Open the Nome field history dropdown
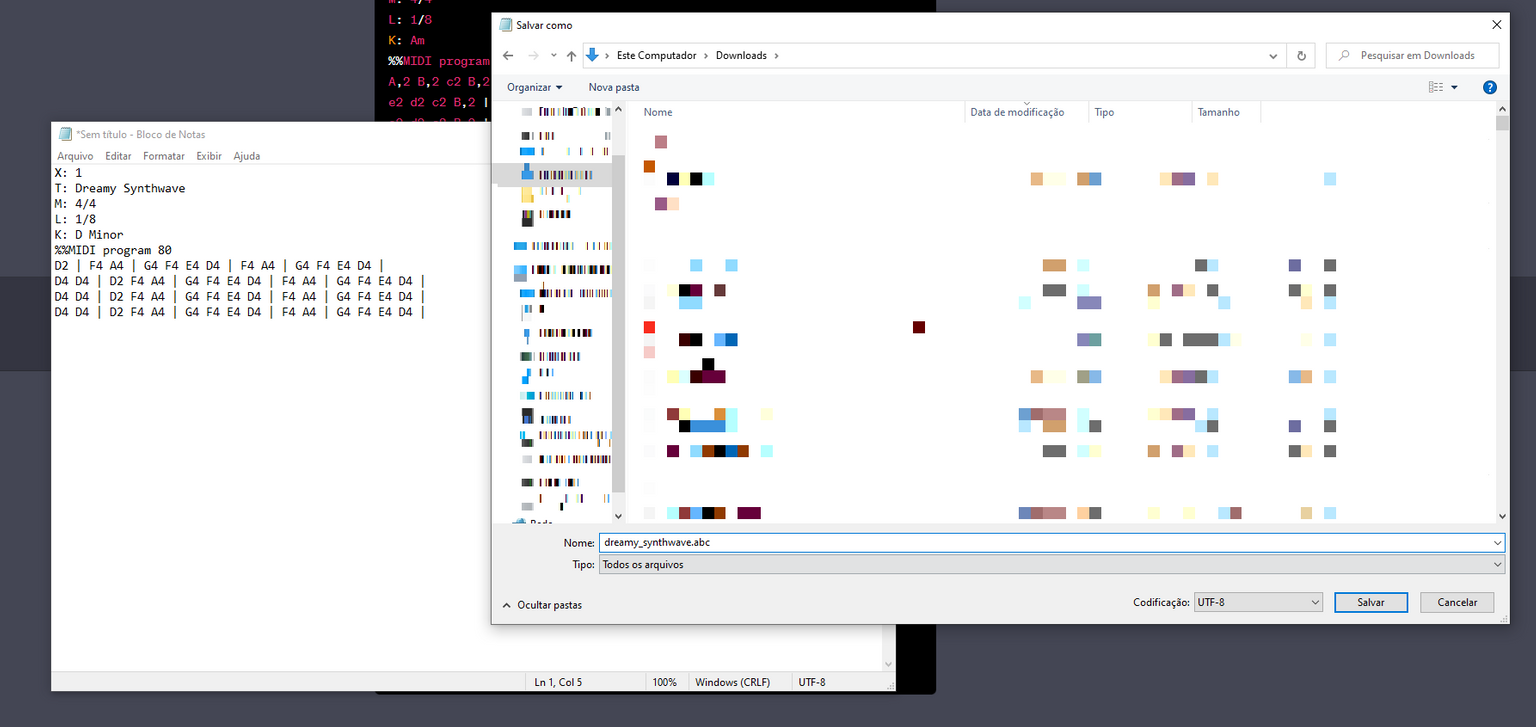The height and width of the screenshot is (727, 1536). pos(1497,542)
